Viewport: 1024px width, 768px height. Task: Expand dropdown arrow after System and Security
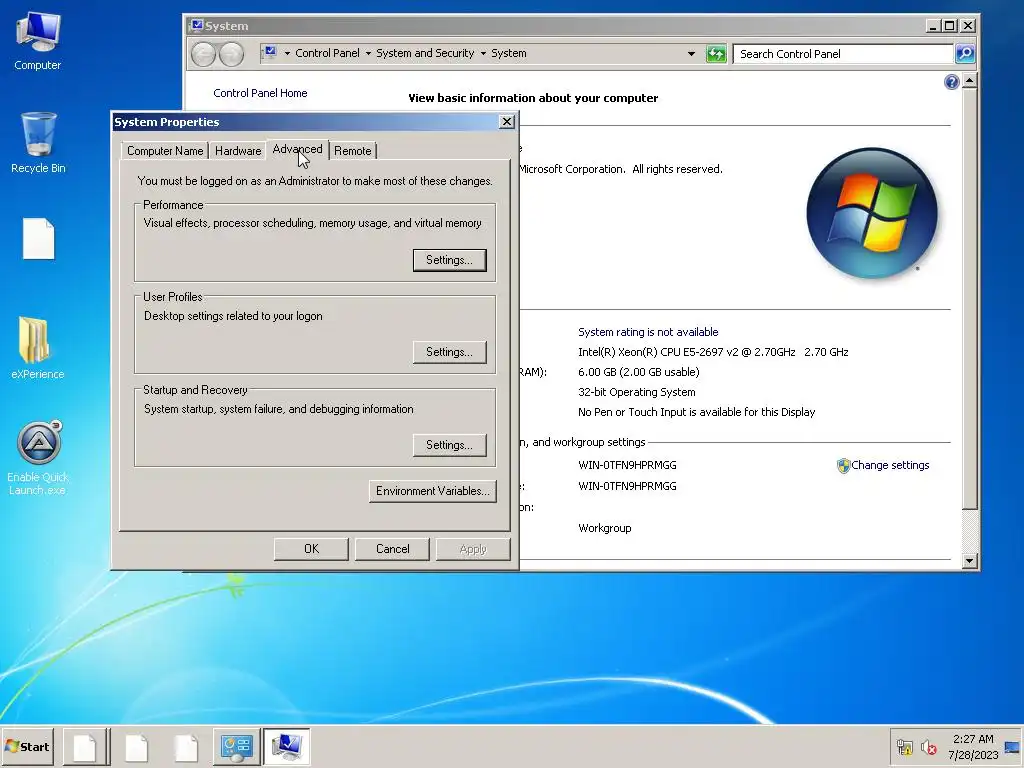(483, 54)
